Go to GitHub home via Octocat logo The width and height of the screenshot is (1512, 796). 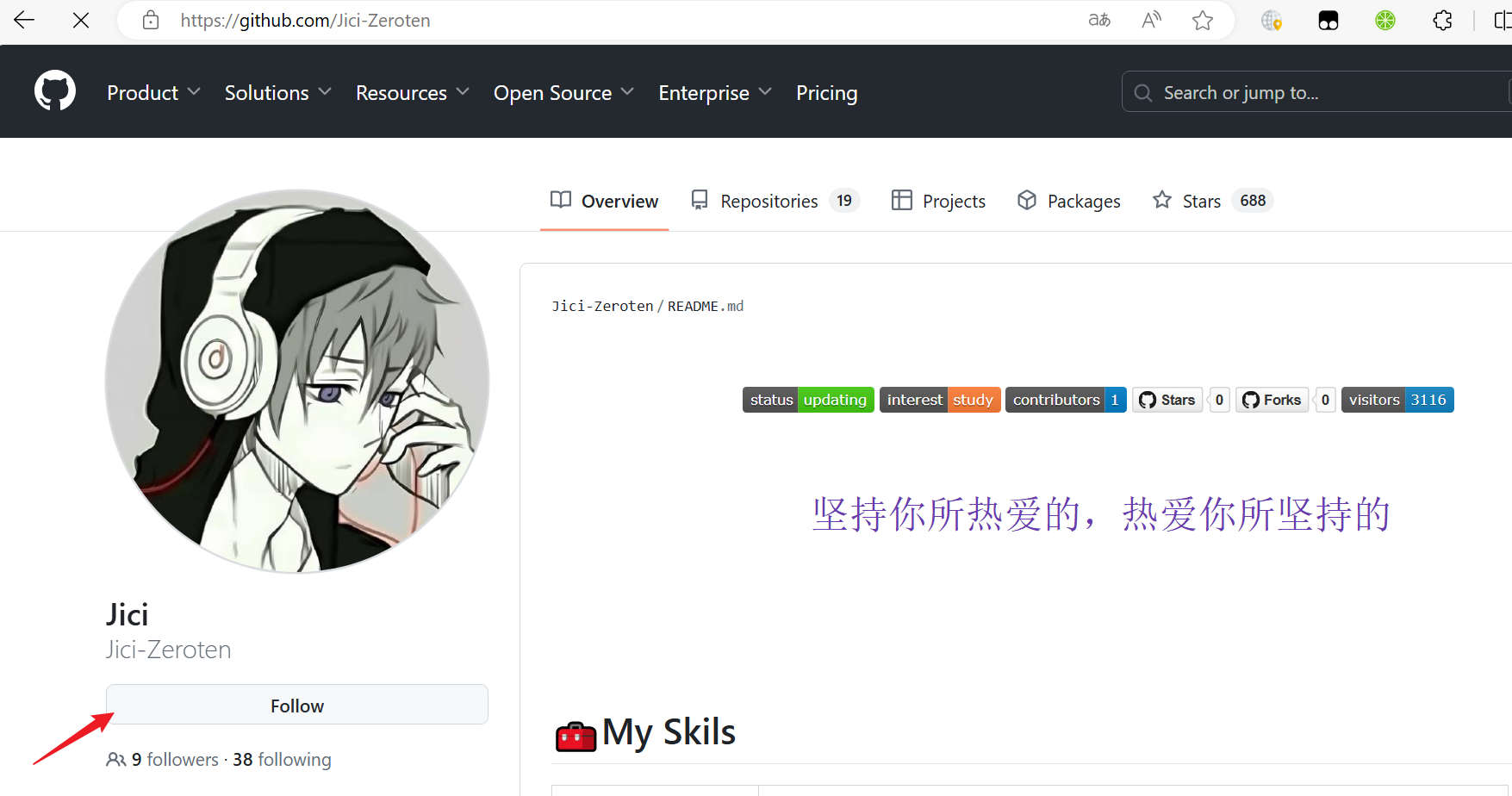click(55, 90)
